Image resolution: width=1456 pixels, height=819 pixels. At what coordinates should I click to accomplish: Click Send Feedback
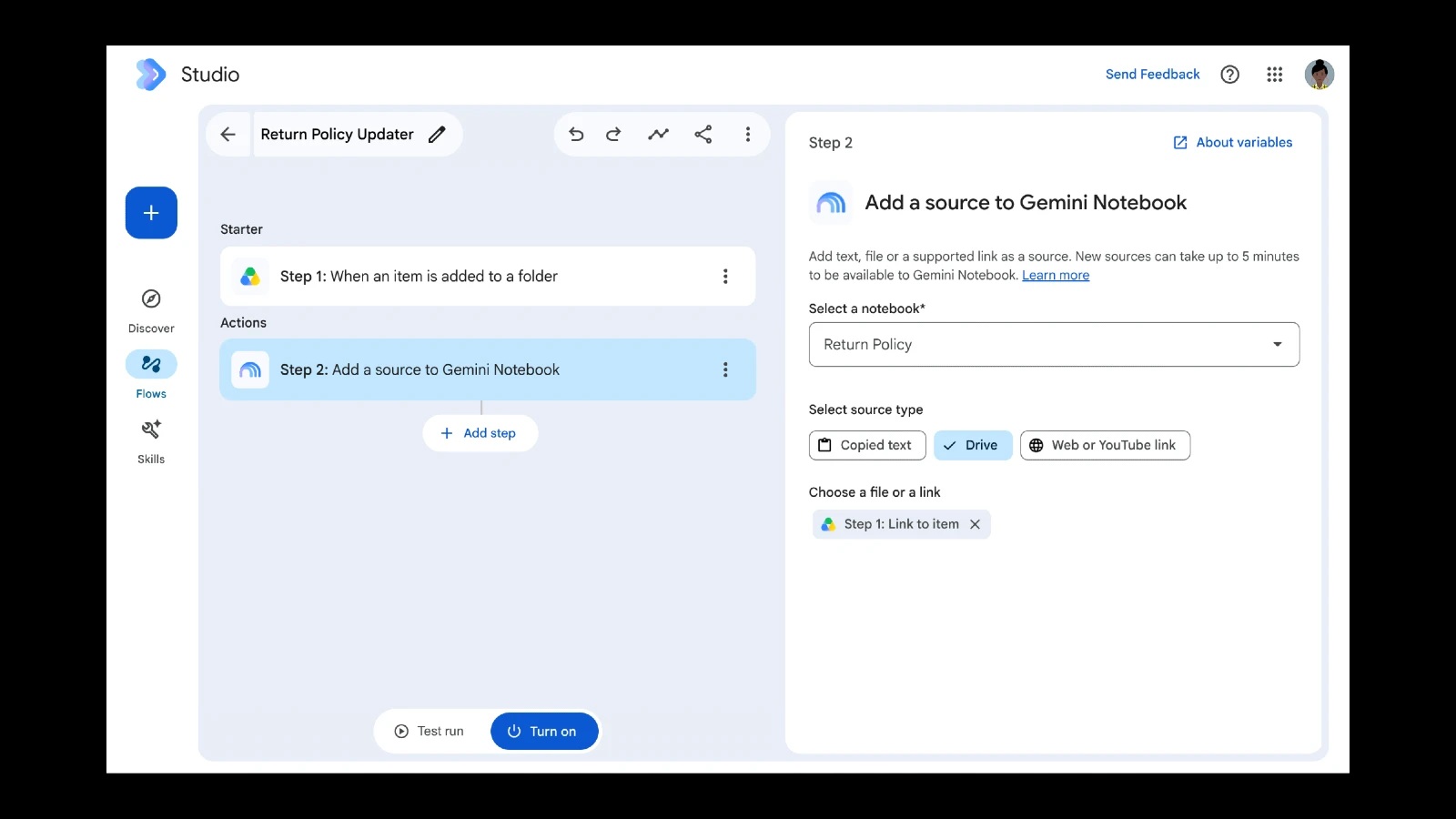[x=1152, y=75]
